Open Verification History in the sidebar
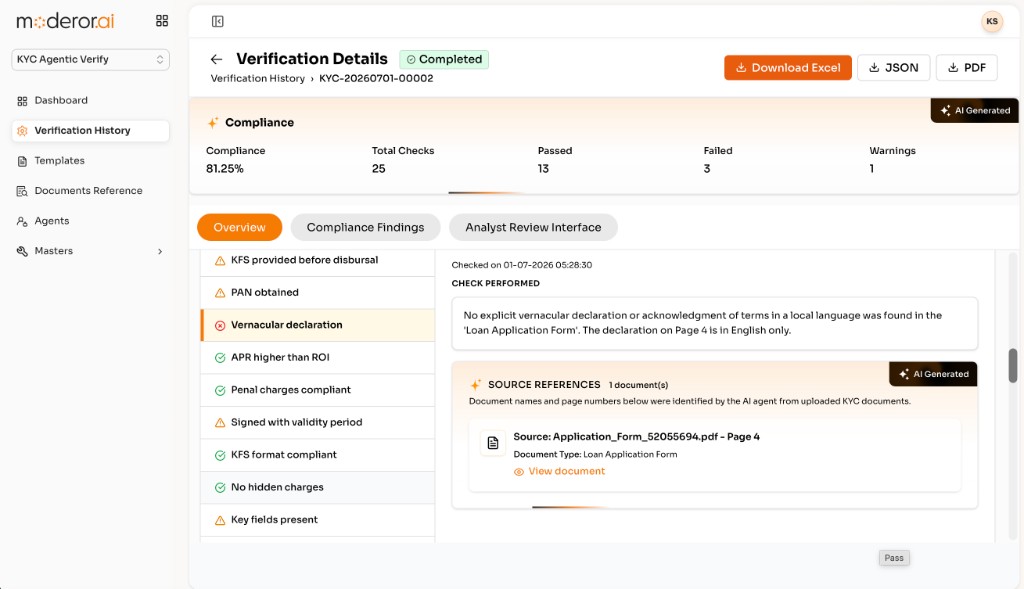This screenshot has width=1024, height=589. click(x=90, y=131)
